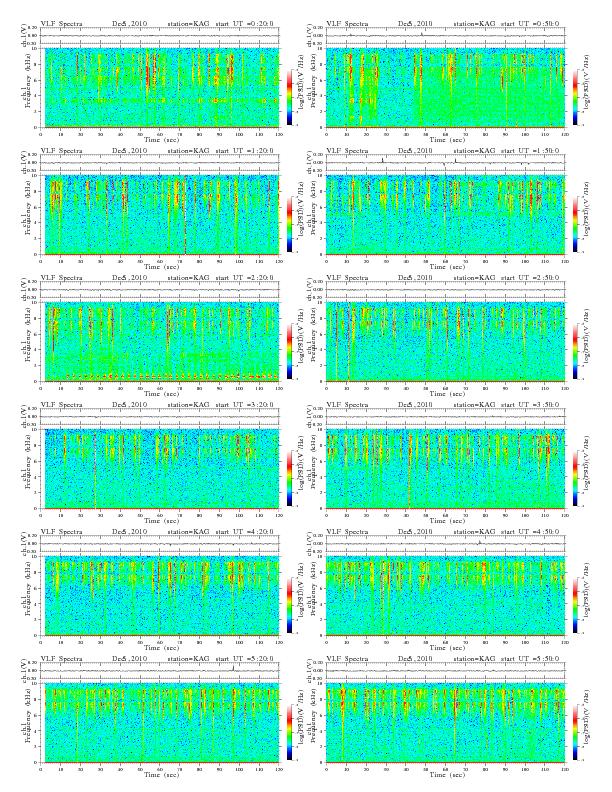Select the title text 'start UT =5:50:0'
This screenshot has width=612, height=792.
coord(530,659)
